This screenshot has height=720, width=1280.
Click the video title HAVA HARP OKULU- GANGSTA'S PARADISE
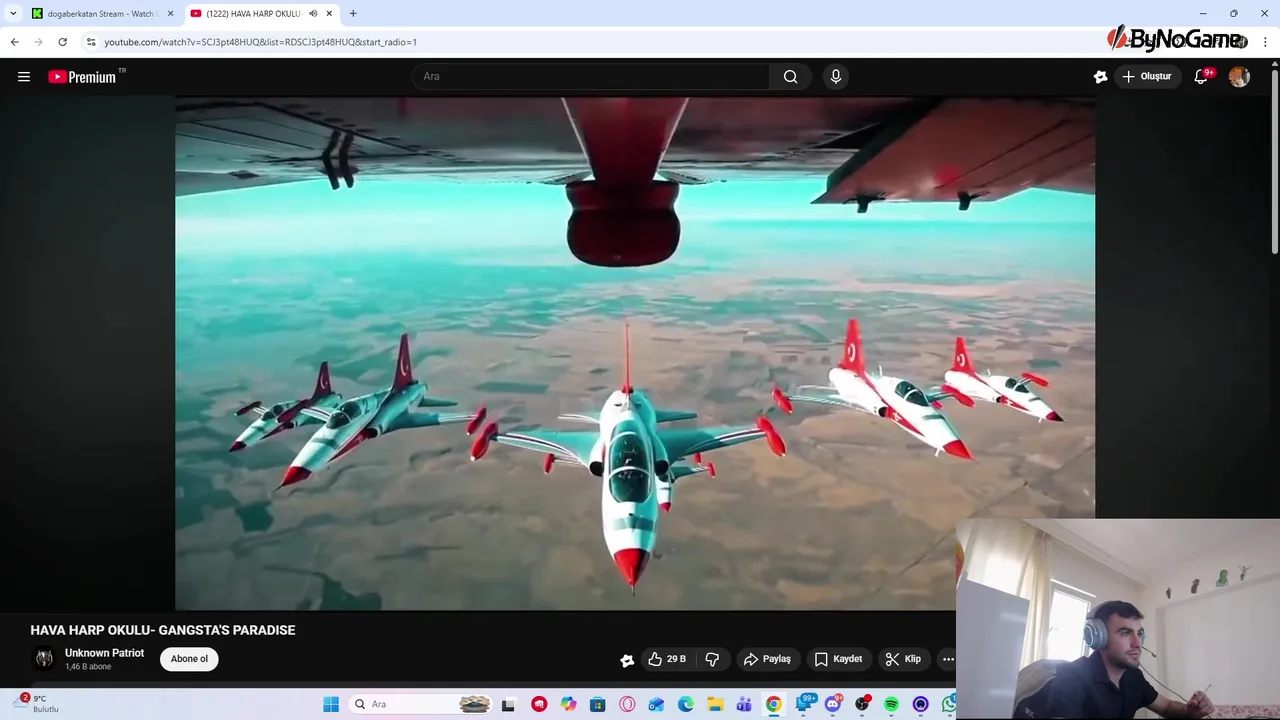click(x=162, y=630)
